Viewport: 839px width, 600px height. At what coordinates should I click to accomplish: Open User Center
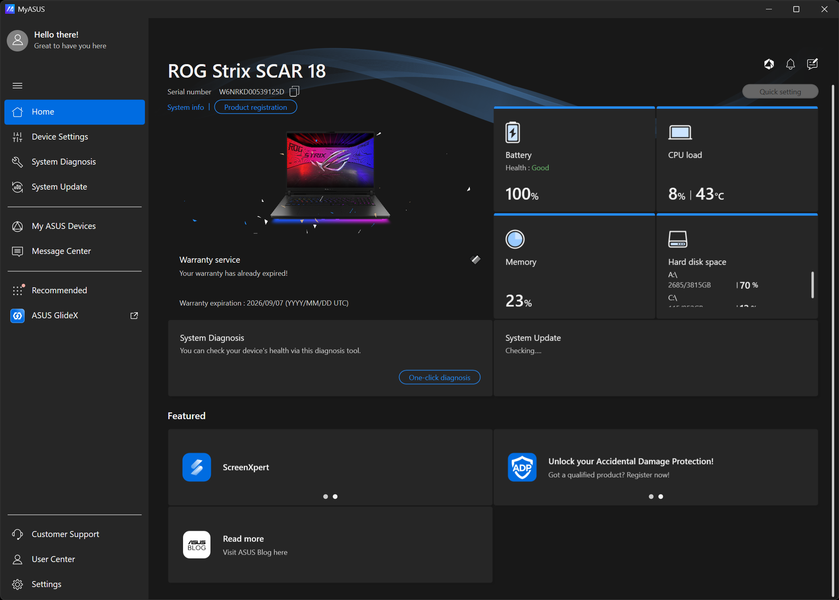[x=74, y=559]
